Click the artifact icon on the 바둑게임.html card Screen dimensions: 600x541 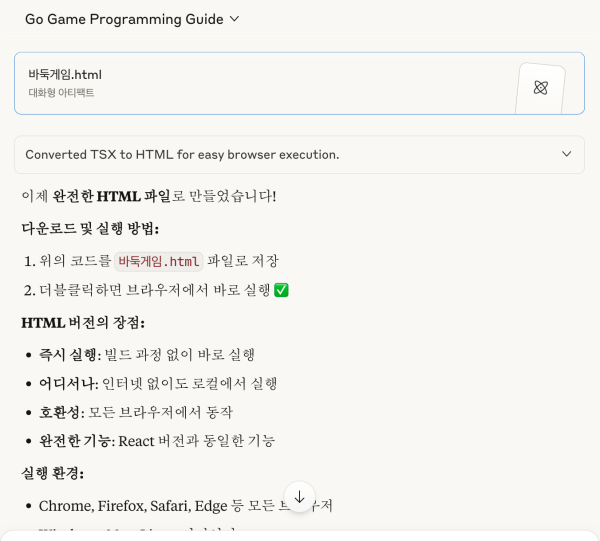pos(541,88)
